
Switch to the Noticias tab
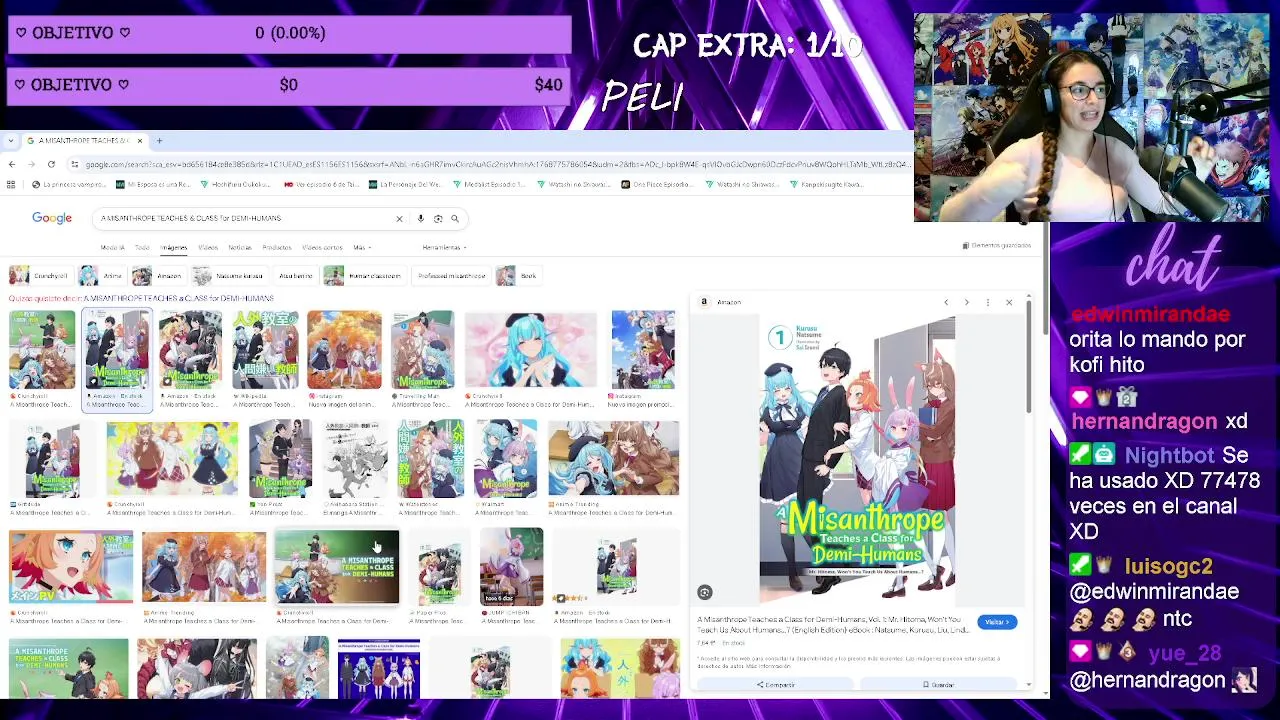coord(240,247)
